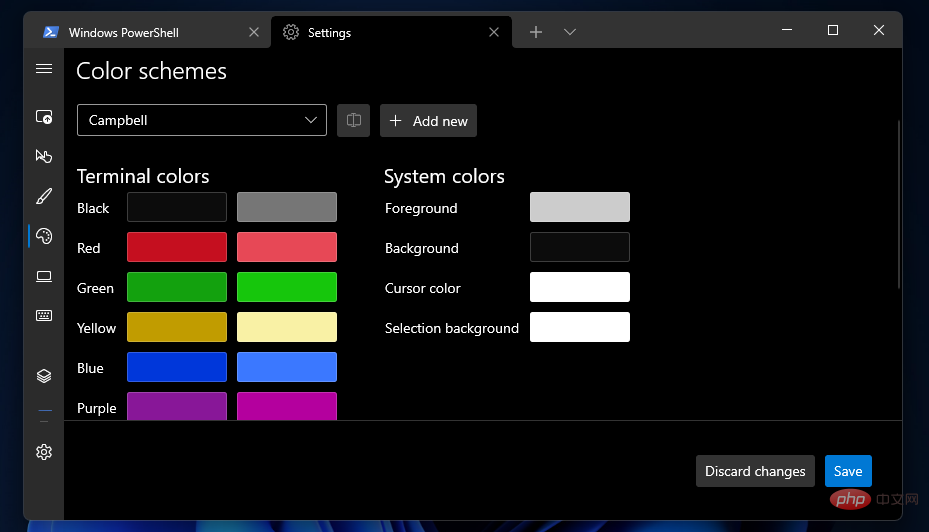Pick the dark Yellow color swatch

(177, 327)
